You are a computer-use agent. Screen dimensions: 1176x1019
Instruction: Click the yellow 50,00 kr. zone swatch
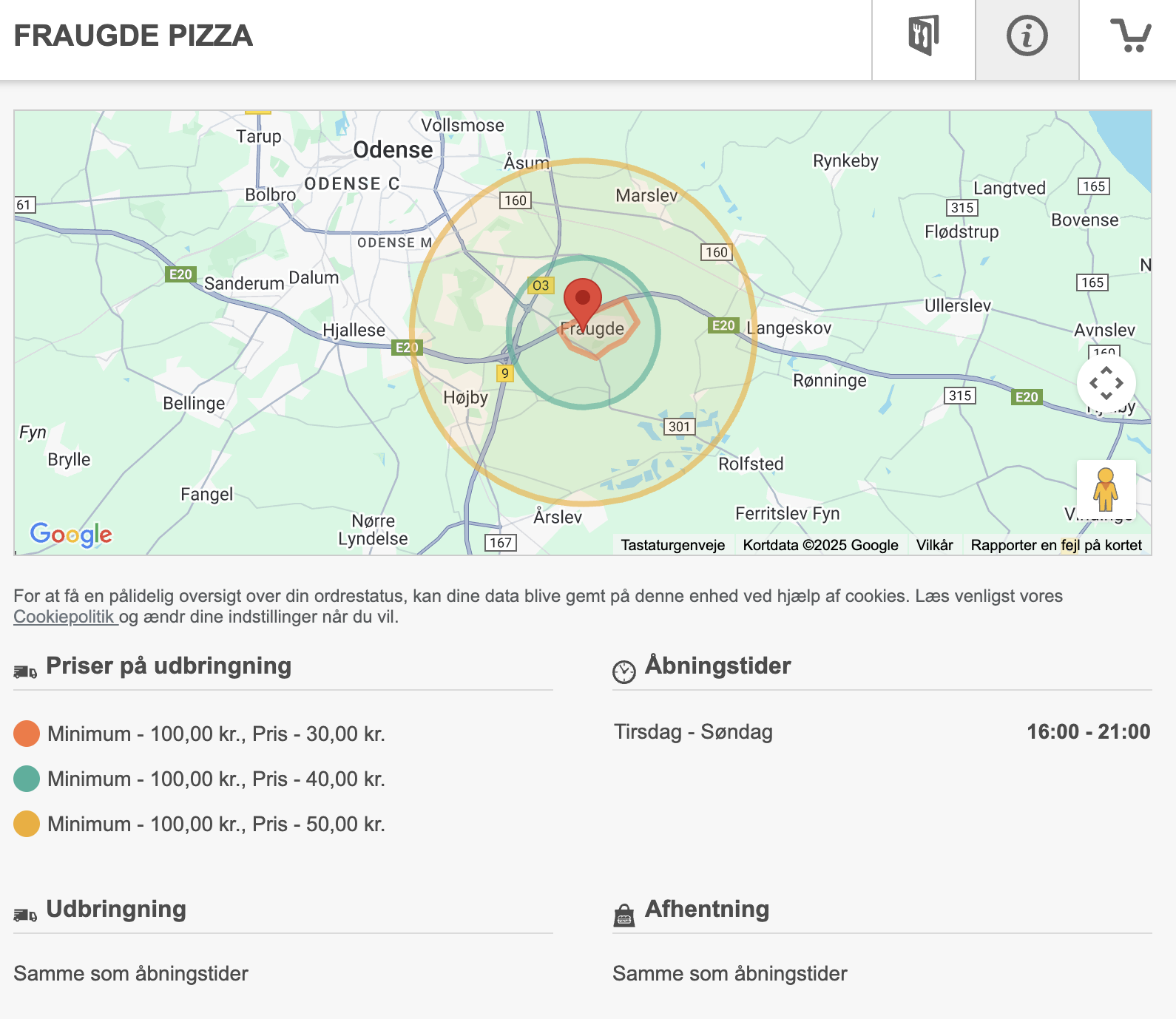point(27,824)
